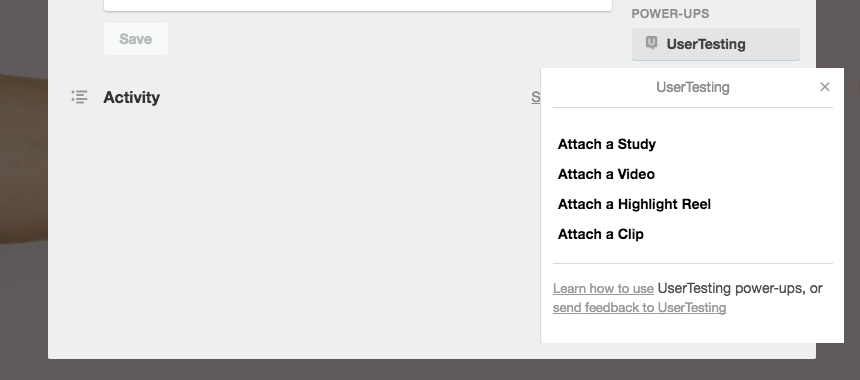Click the POWER-UPS section label
860x380 pixels.
tap(670, 14)
